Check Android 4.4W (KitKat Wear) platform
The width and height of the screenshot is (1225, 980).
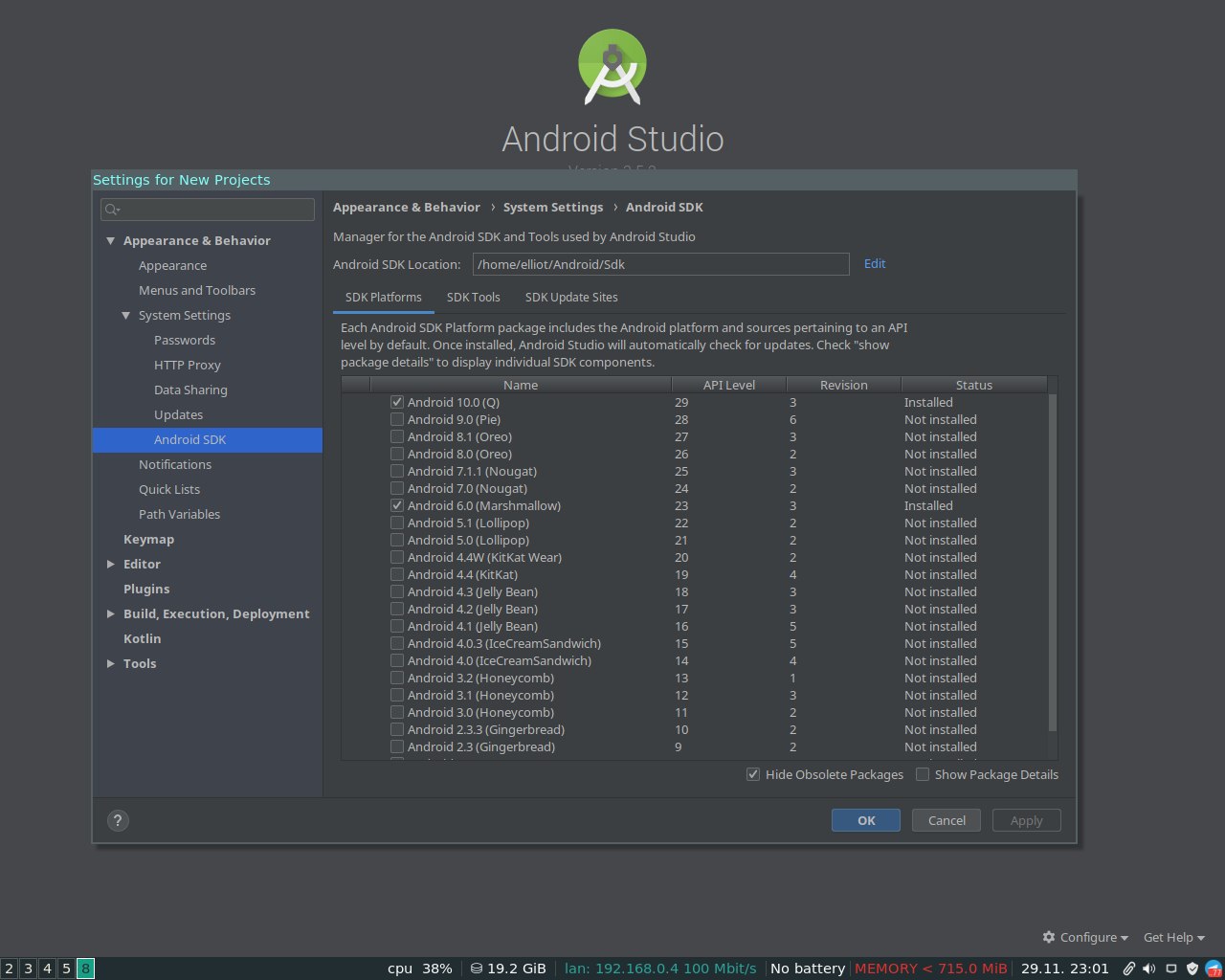pyautogui.click(x=397, y=558)
